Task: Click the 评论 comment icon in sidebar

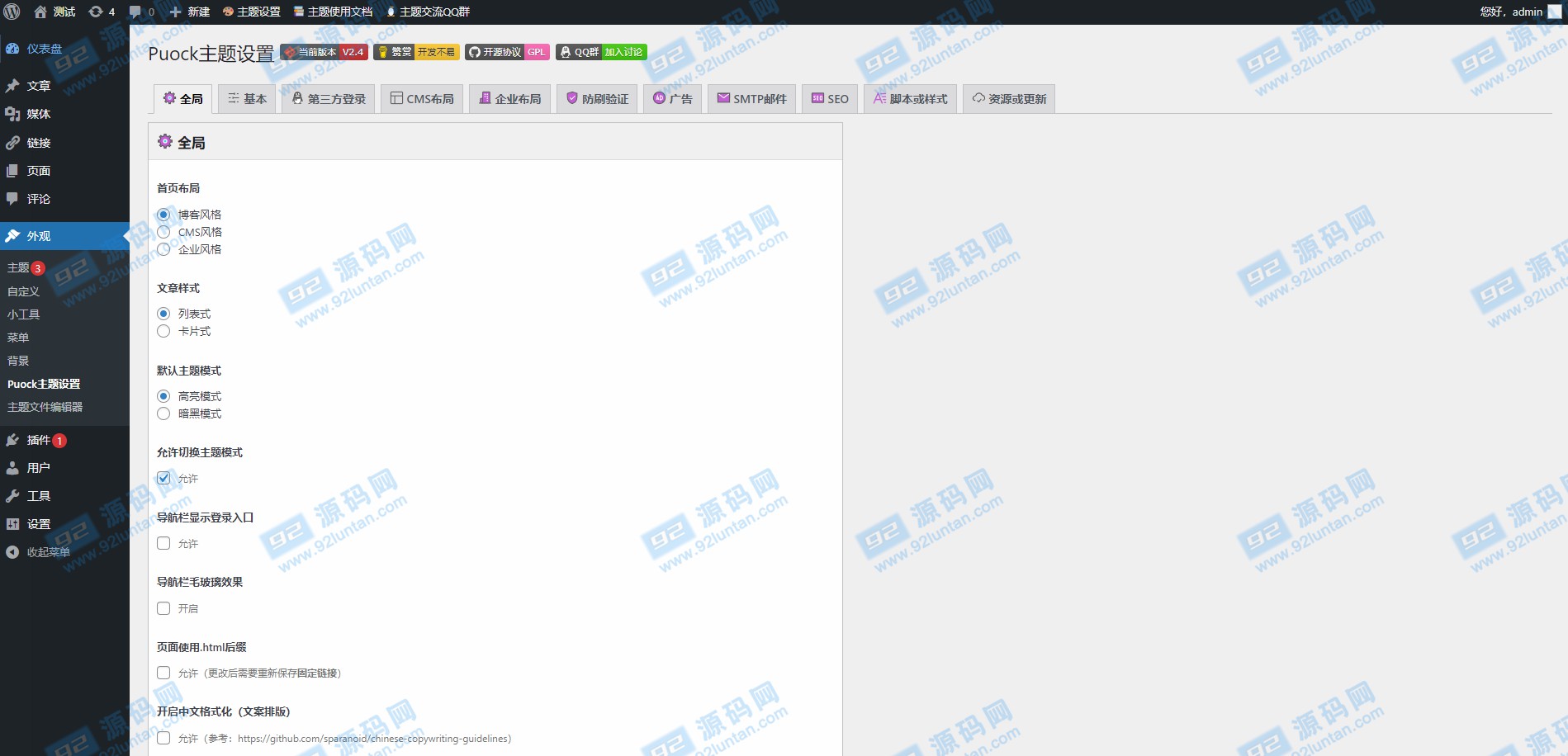Action: pyautogui.click(x=12, y=199)
